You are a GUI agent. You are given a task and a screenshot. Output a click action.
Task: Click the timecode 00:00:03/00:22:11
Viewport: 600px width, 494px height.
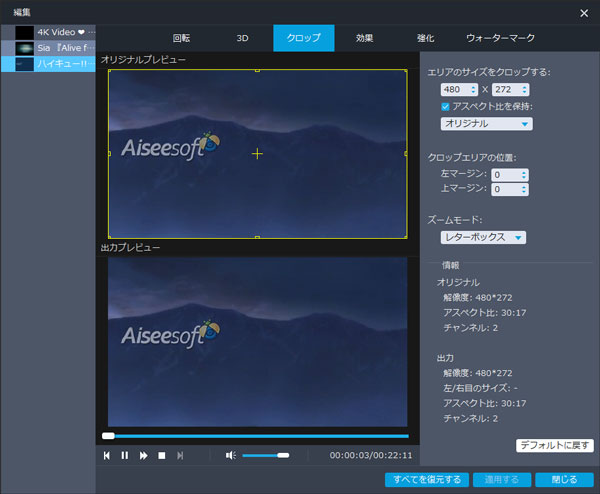(371, 455)
